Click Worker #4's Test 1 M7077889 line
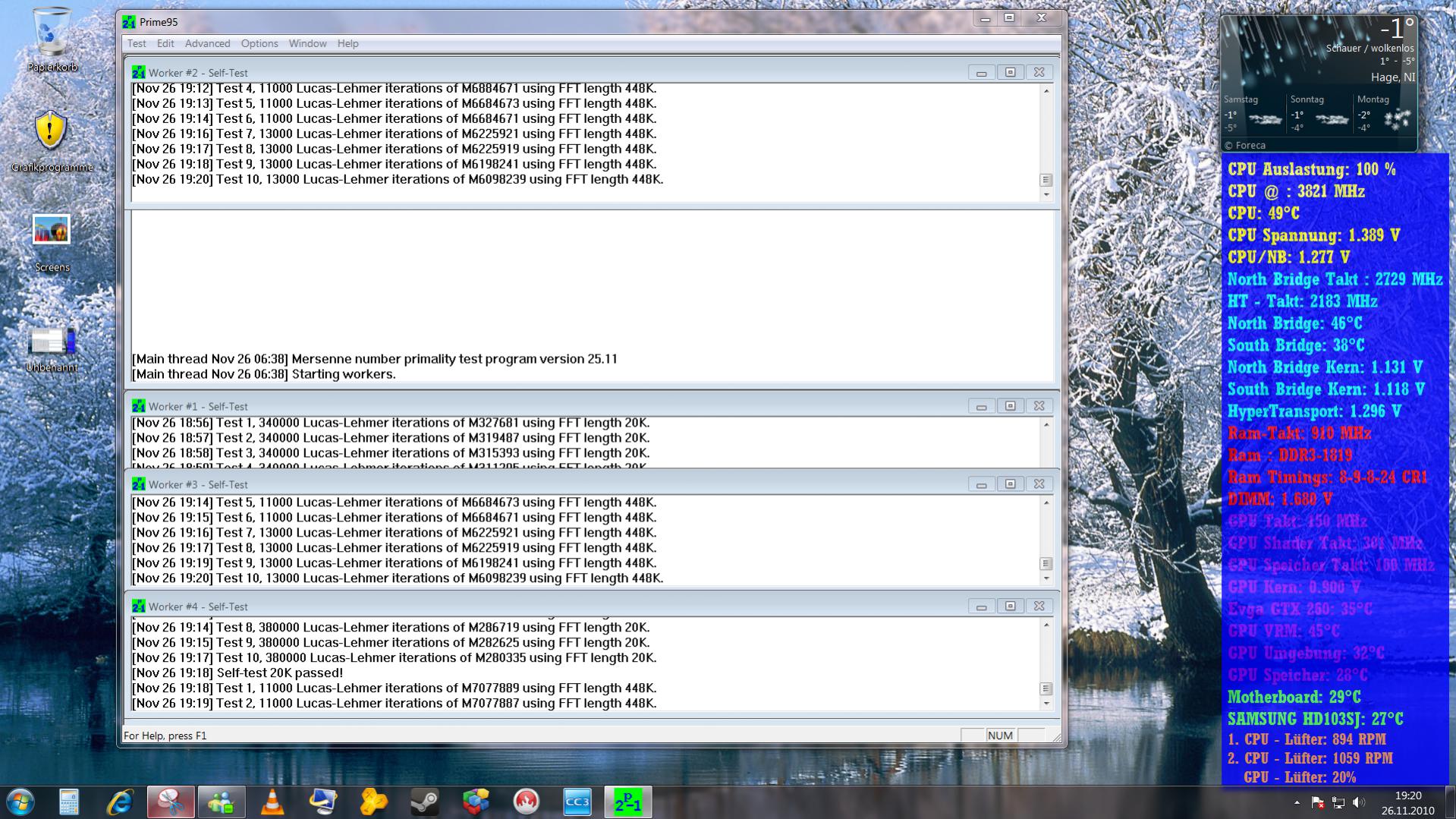 point(395,688)
